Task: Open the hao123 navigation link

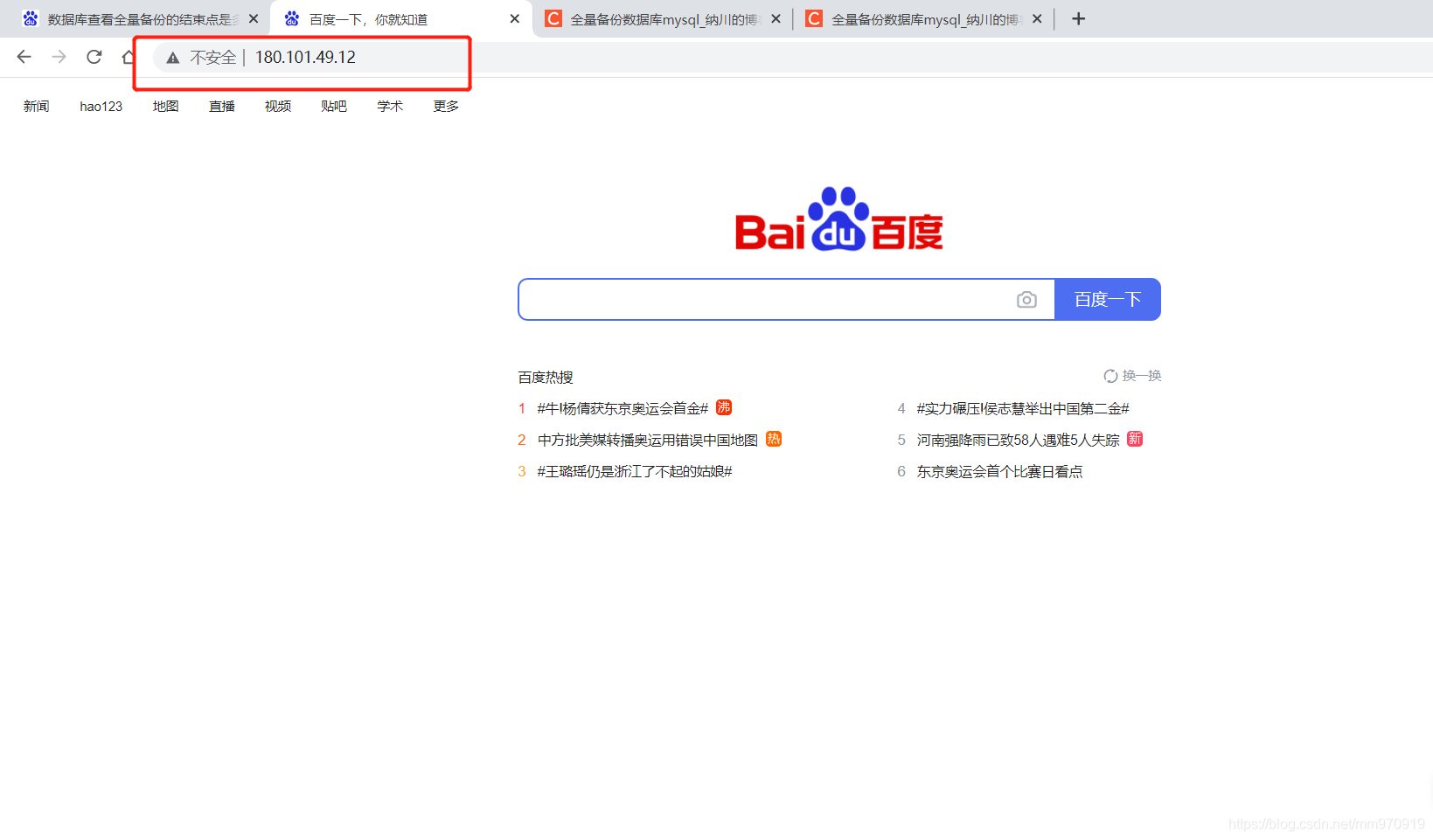Action: (101, 106)
